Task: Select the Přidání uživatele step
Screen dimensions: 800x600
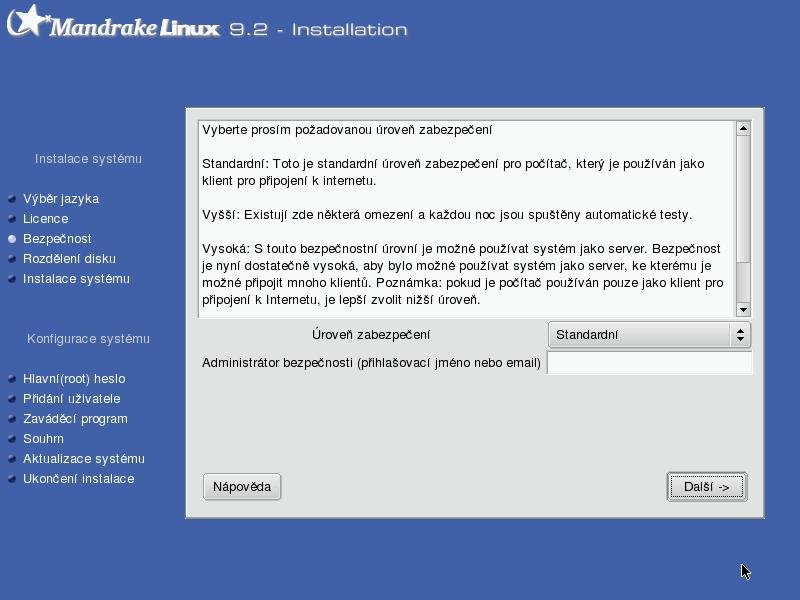Action: click(71, 398)
